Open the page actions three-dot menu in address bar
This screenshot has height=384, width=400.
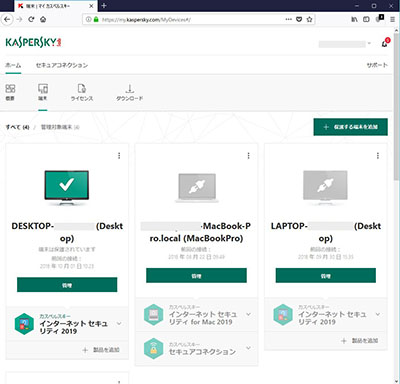pyautogui.click(x=289, y=19)
